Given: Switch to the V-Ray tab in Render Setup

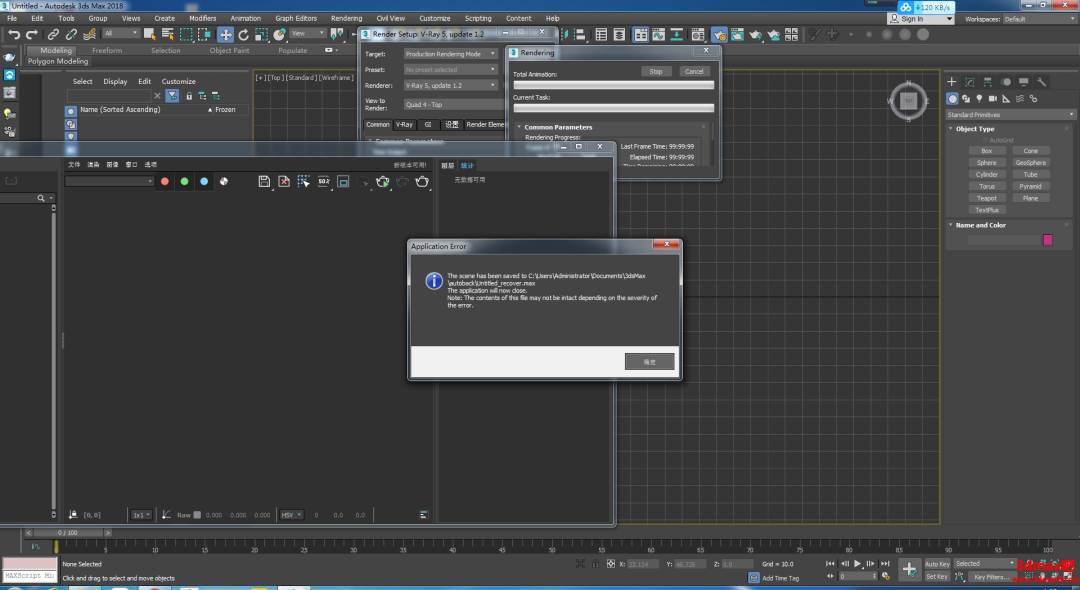Looking at the screenshot, I should coord(404,125).
